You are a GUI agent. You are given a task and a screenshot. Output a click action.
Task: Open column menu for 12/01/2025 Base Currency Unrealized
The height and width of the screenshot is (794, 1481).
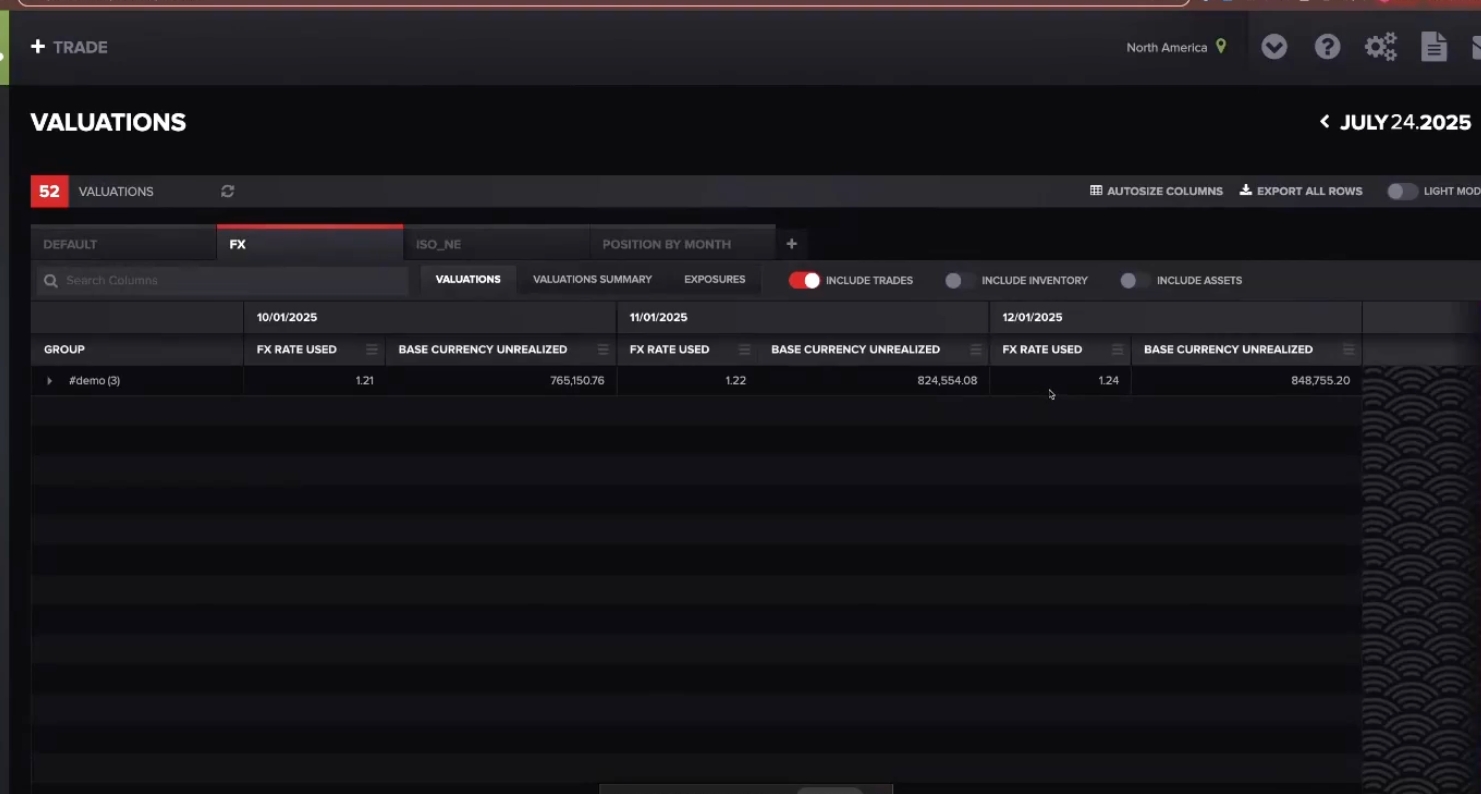tap(1348, 350)
